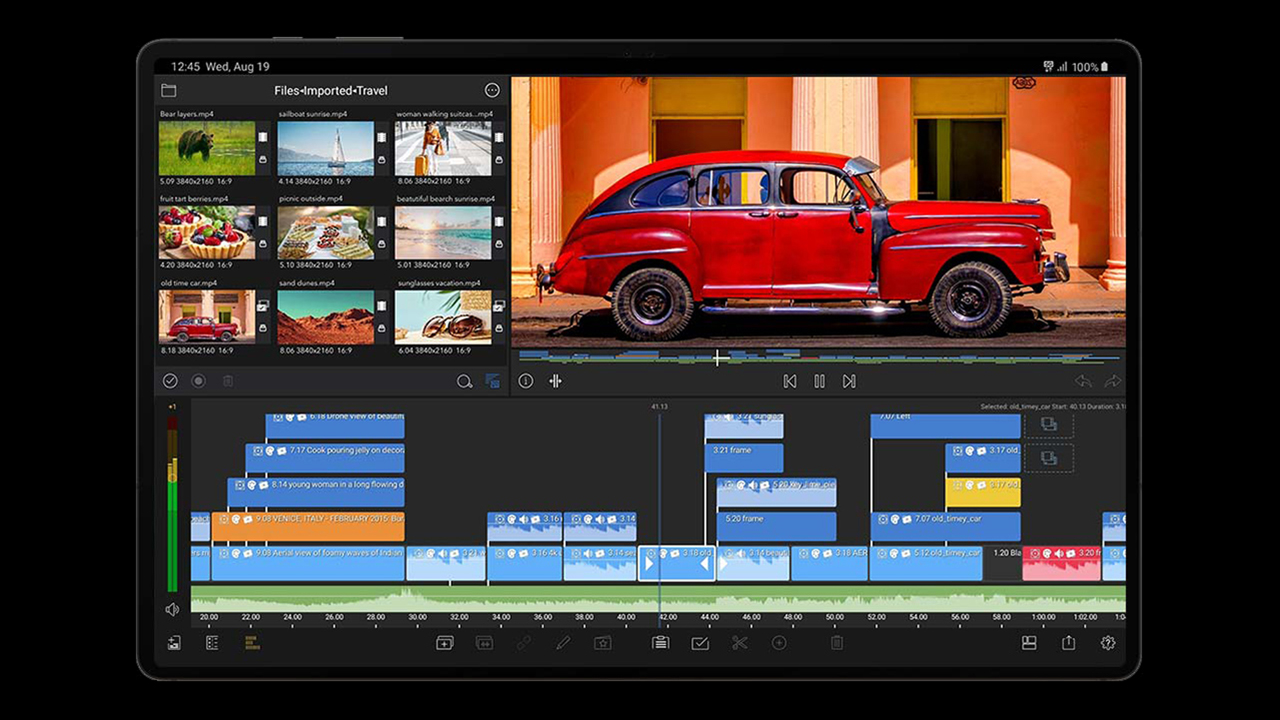Select the sailboat sunrise.mp4 thumbnail
1280x720 pixels.
(325, 148)
